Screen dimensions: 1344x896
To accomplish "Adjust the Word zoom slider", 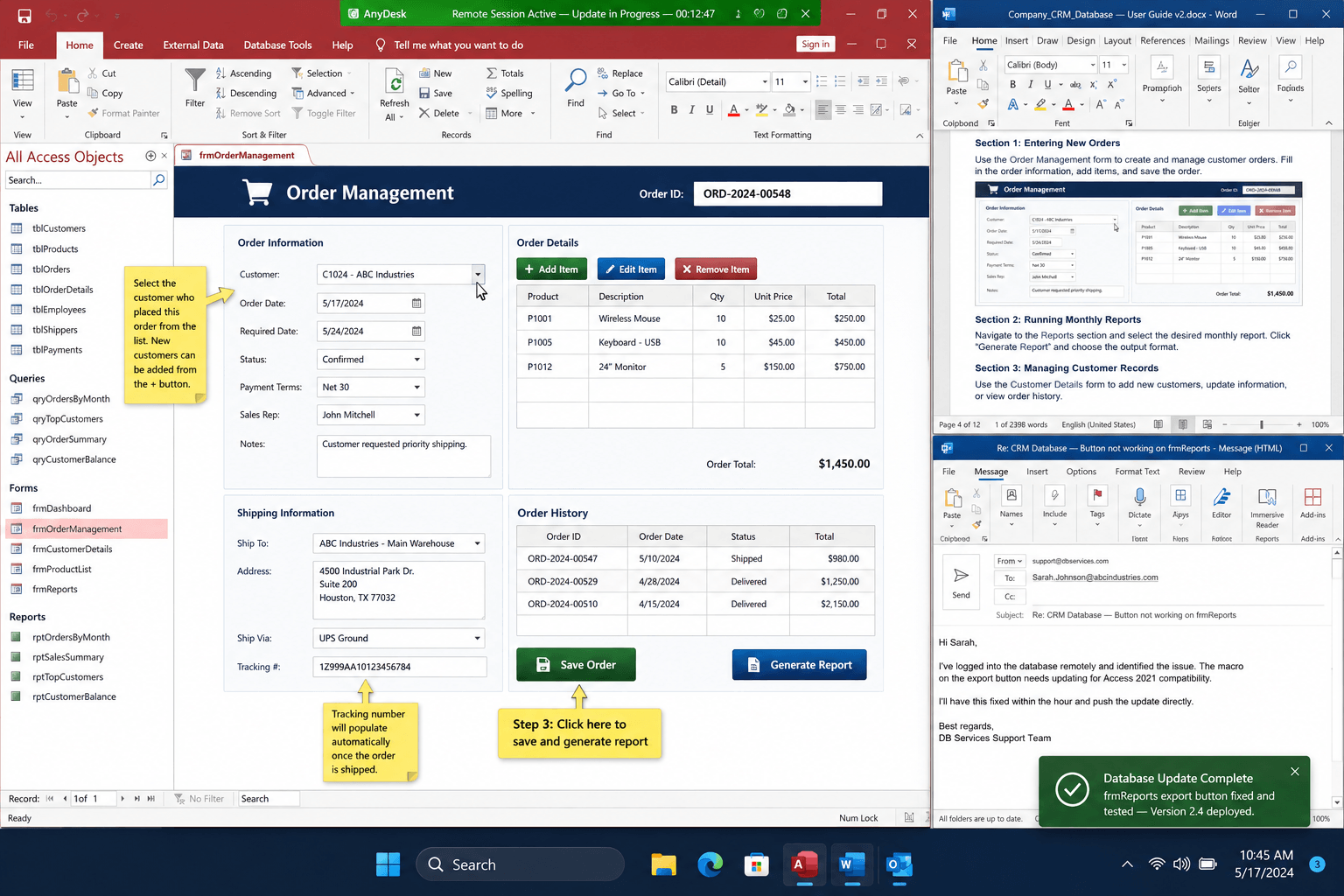I will tap(1262, 424).
